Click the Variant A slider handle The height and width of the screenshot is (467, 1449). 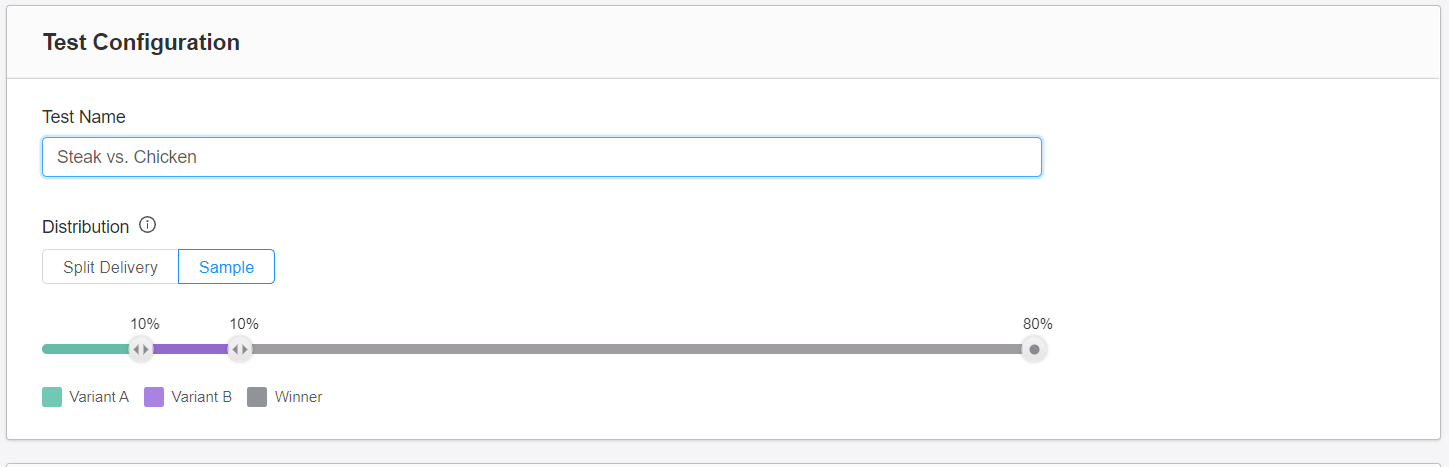point(141,349)
